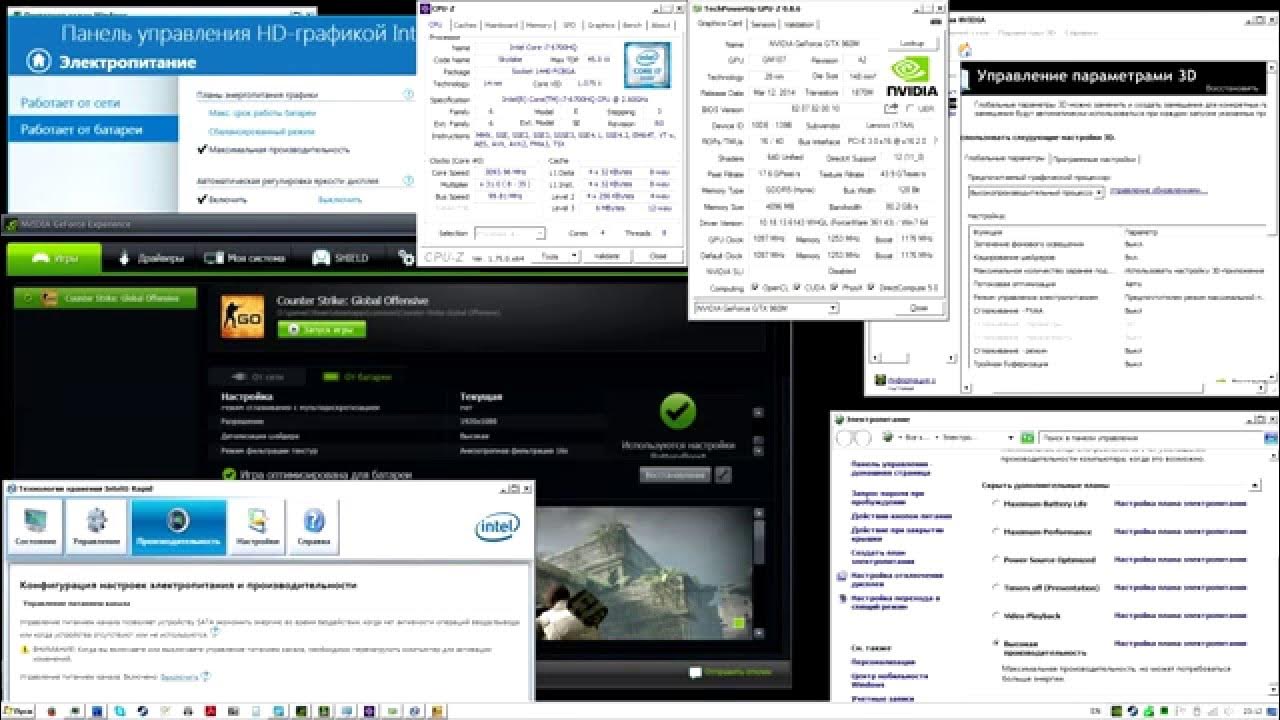Open Драйверы tab in GeForce Experience
The height and width of the screenshot is (720, 1280).
coord(152,258)
